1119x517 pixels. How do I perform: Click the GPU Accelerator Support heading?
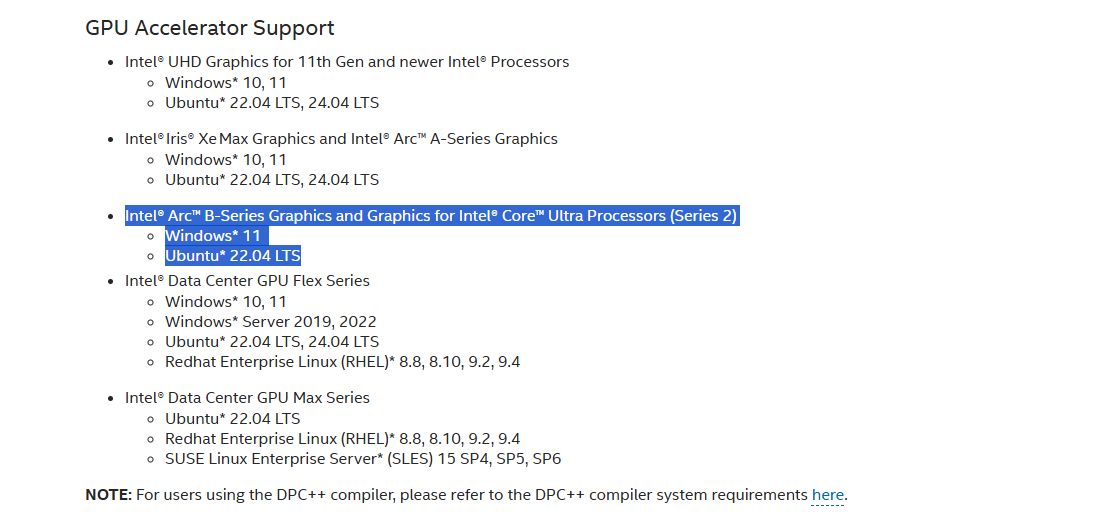(210, 28)
